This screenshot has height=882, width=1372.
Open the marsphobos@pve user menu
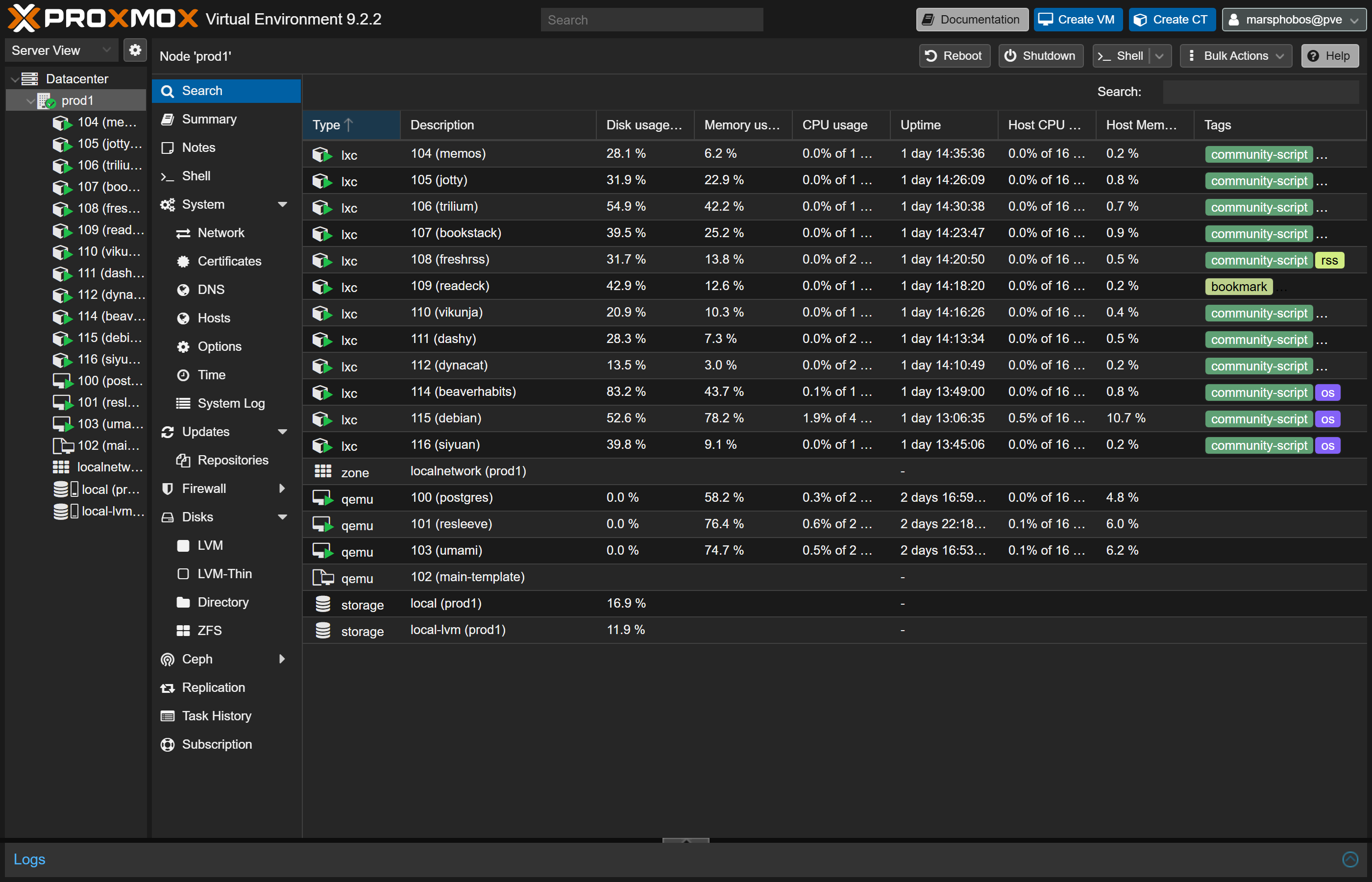point(1294,20)
